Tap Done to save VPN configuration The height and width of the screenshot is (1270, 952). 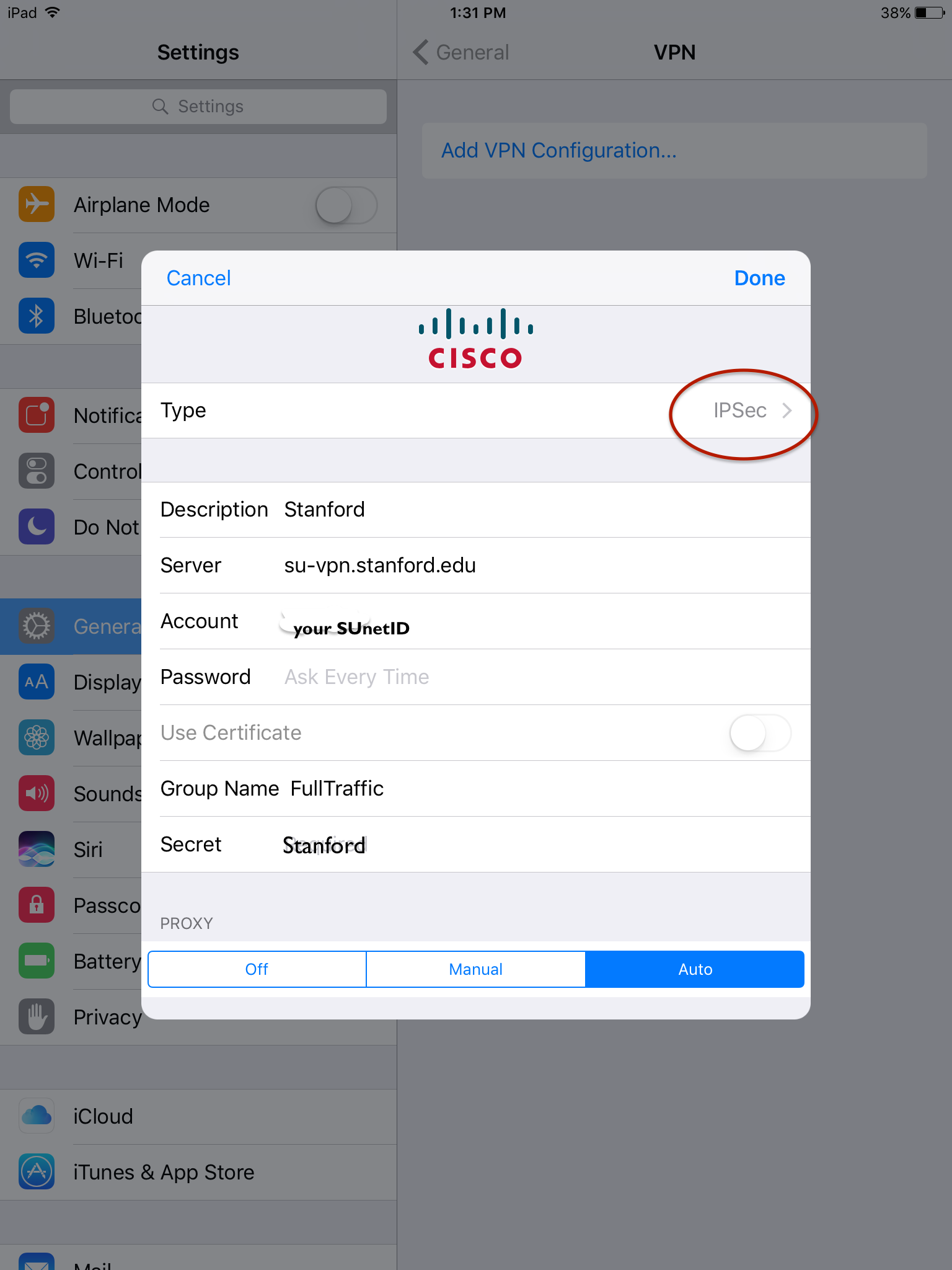tap(759, 278)
